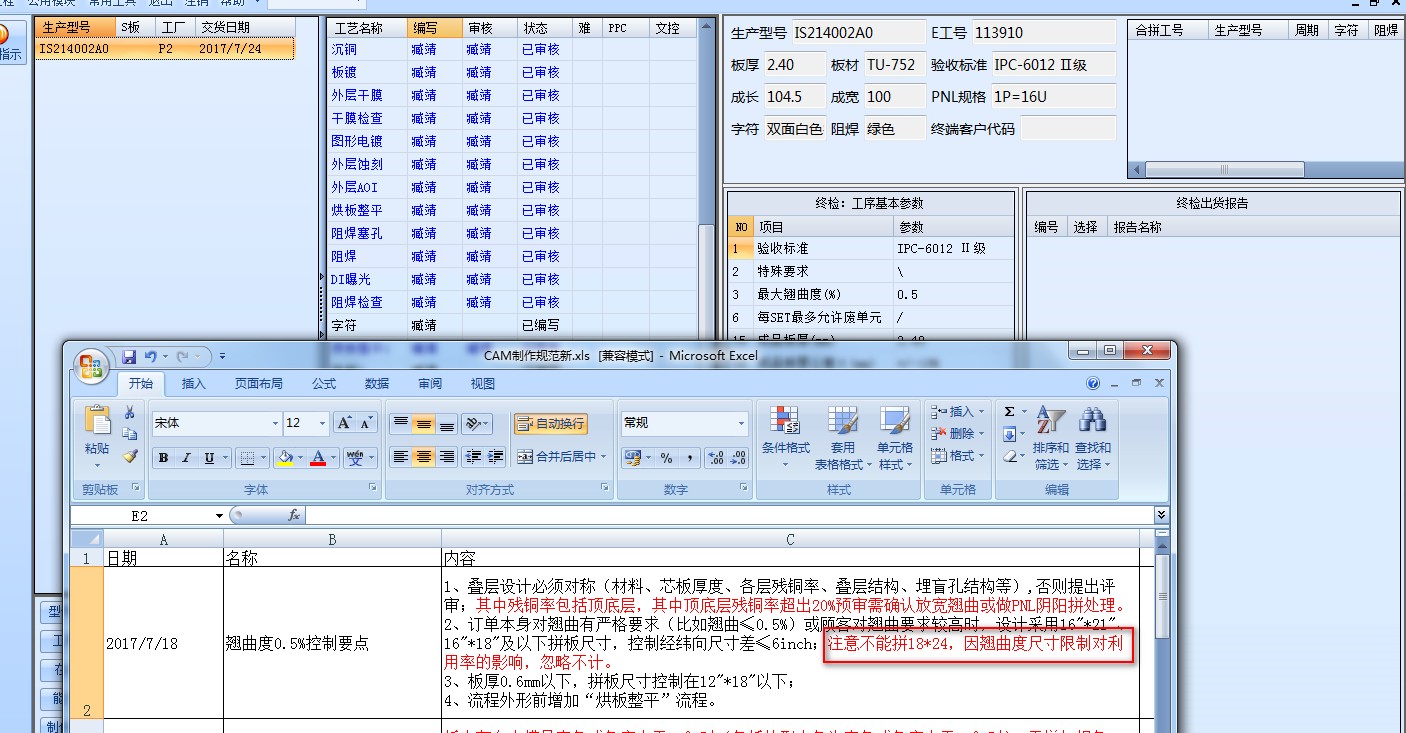Apply comma style number format
The image size is (1406, 733).
[690, 458]
